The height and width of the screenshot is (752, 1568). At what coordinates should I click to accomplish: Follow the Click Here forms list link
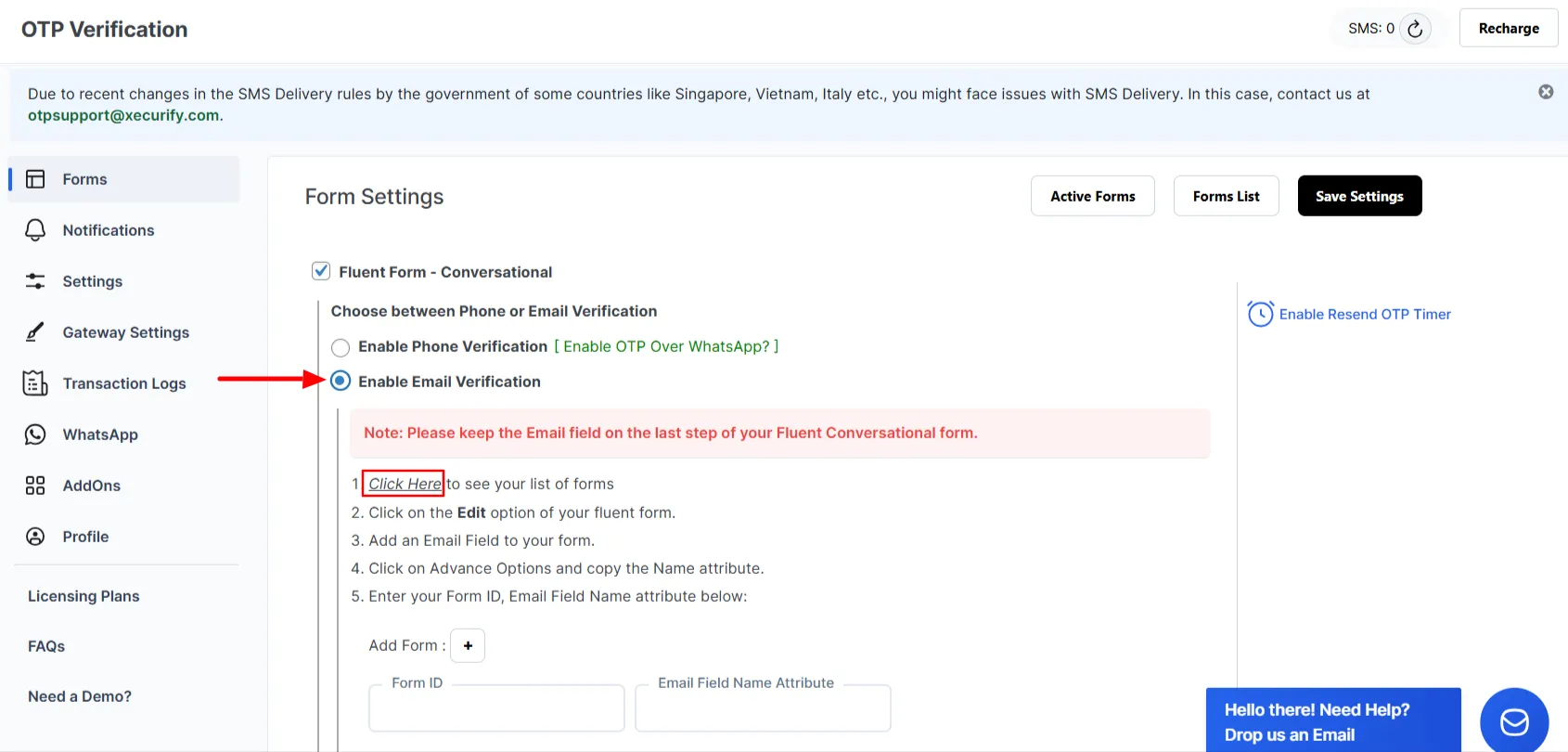pyautogui.click(x=405, y=484)
